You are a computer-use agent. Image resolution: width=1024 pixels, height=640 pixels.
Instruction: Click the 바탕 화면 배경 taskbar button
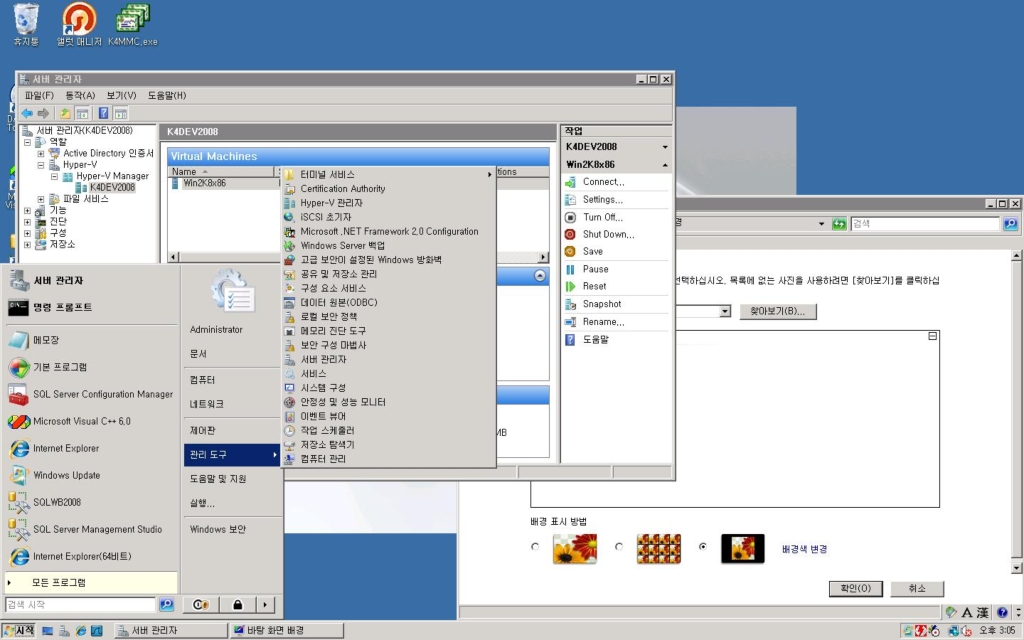[x=287, y=631]
